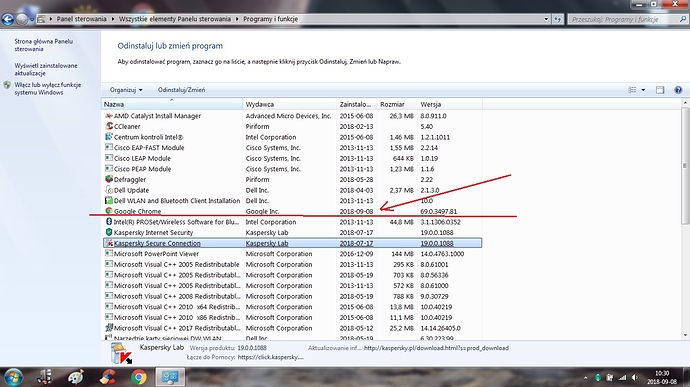Select Microsoft Visual C++ 2017 Redistributable icon
This screenshot has height=387, width=690.
[x=109, y=328]
